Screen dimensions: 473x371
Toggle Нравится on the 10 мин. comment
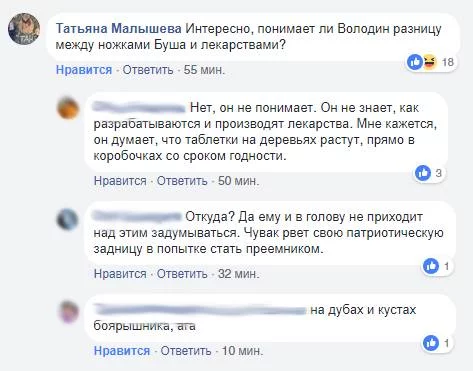point(122,351)
